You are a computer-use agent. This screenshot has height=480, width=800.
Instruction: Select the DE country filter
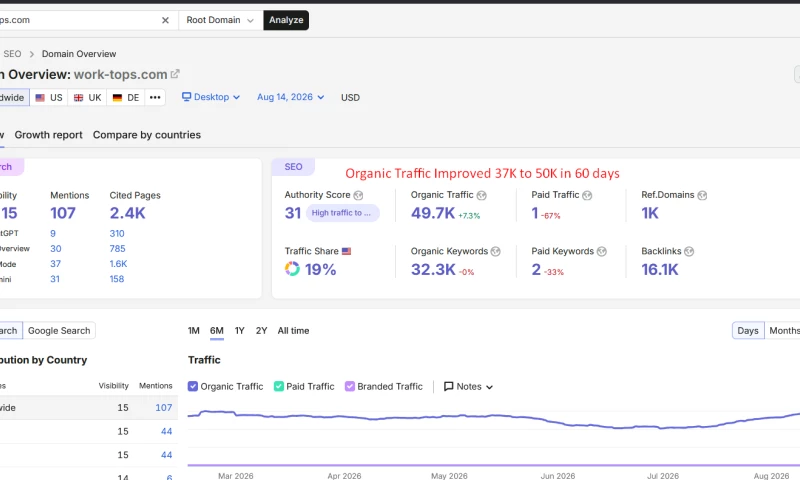(126, 97)
